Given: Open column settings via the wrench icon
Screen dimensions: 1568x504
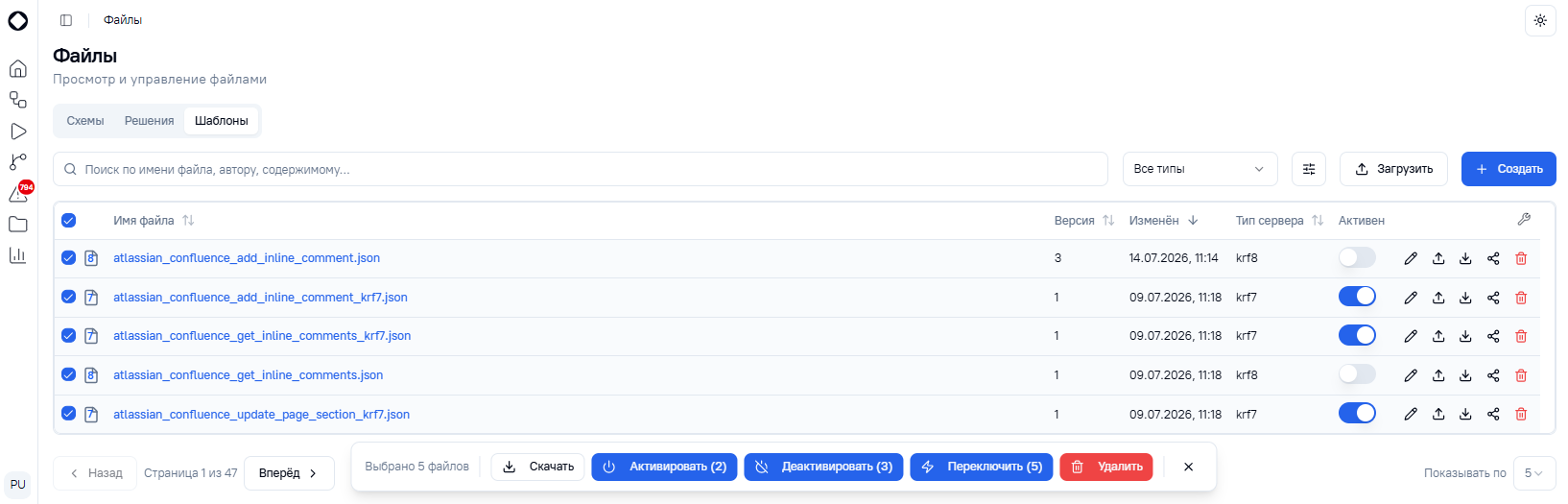Looking at the screenshot, I should [1524, 220].
